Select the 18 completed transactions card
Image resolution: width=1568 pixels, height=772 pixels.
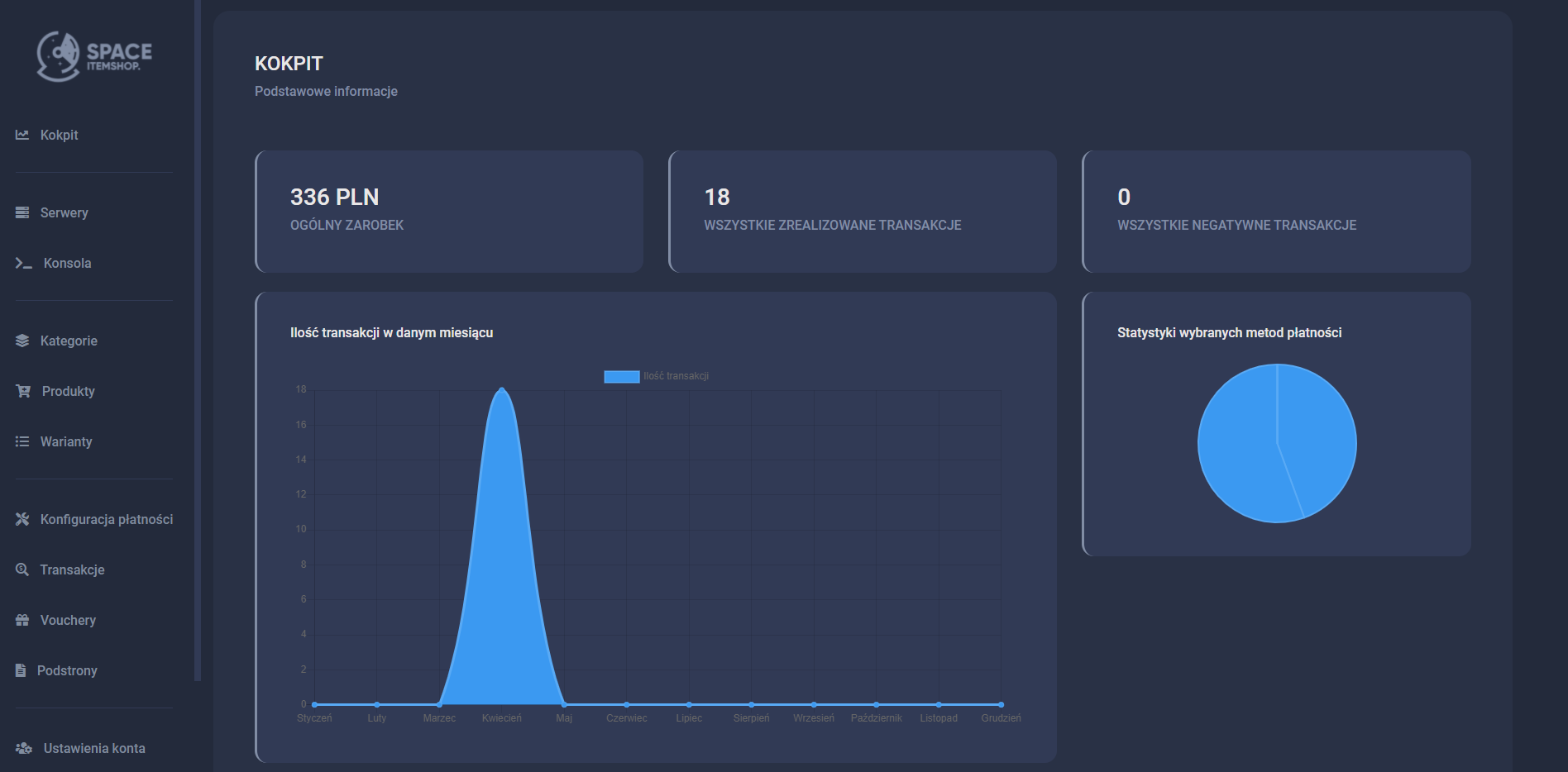tap(862, 212)
